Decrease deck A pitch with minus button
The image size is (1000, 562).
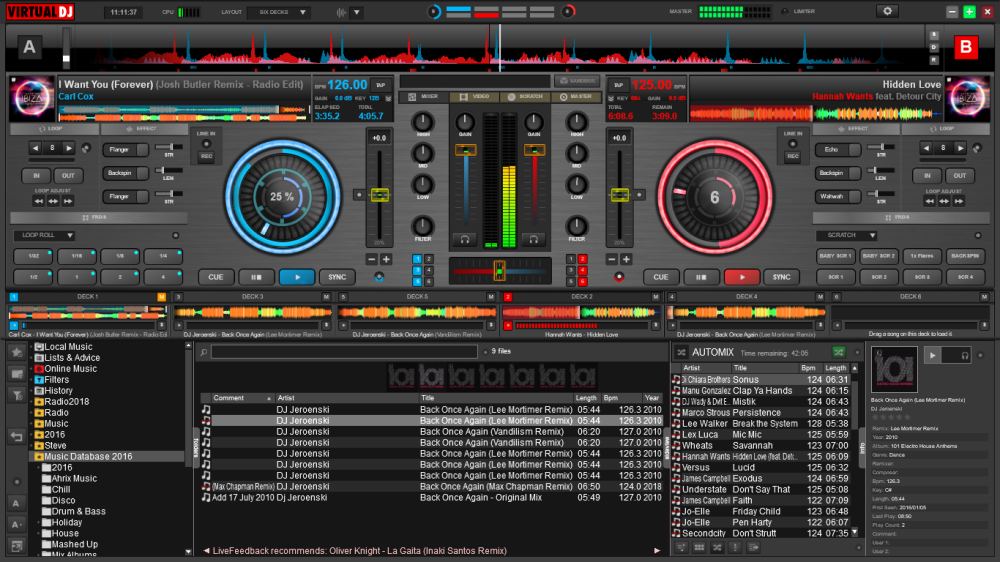point(372,259)
